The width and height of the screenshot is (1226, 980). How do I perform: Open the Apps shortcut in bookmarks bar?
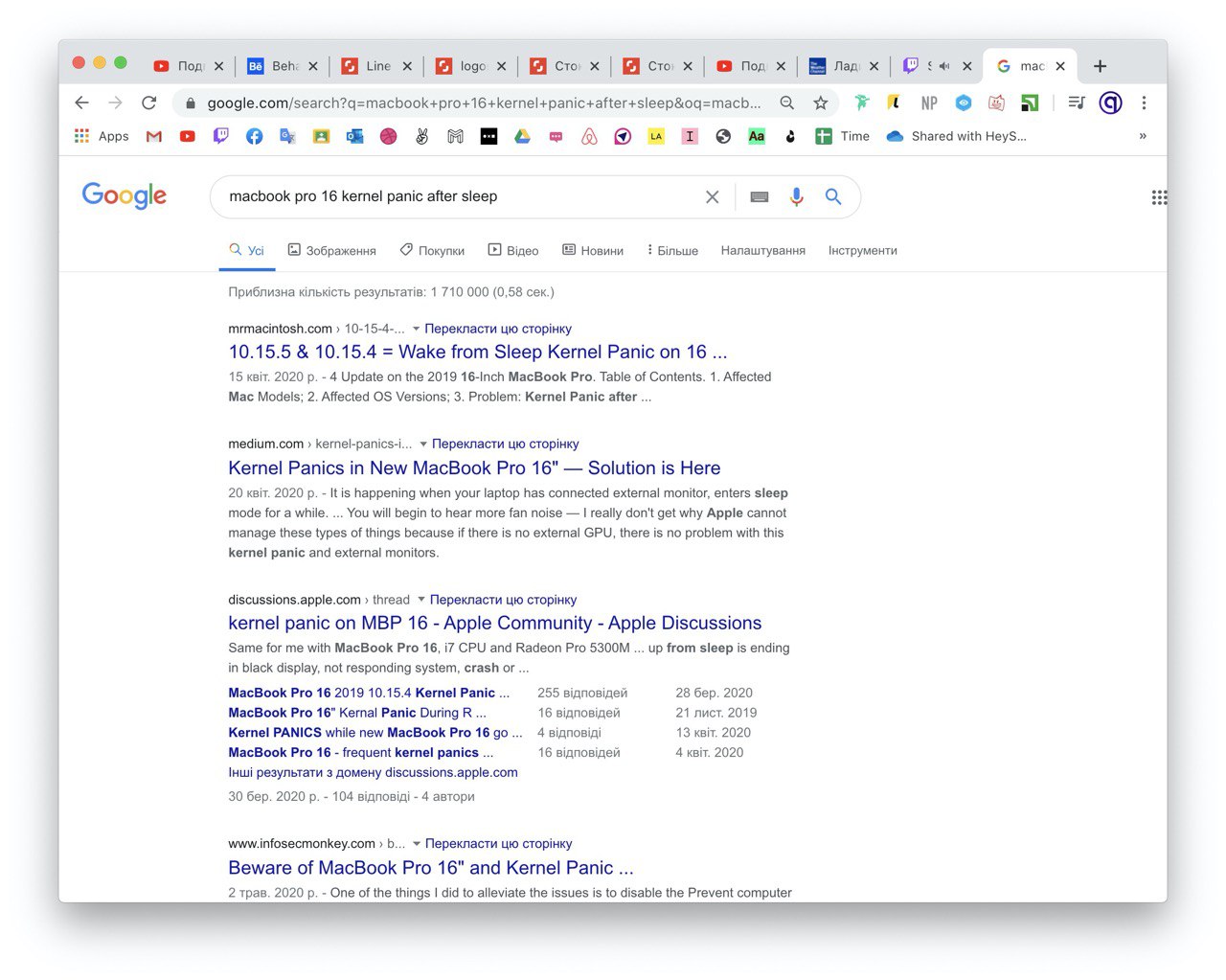click(x=102, y=136)
